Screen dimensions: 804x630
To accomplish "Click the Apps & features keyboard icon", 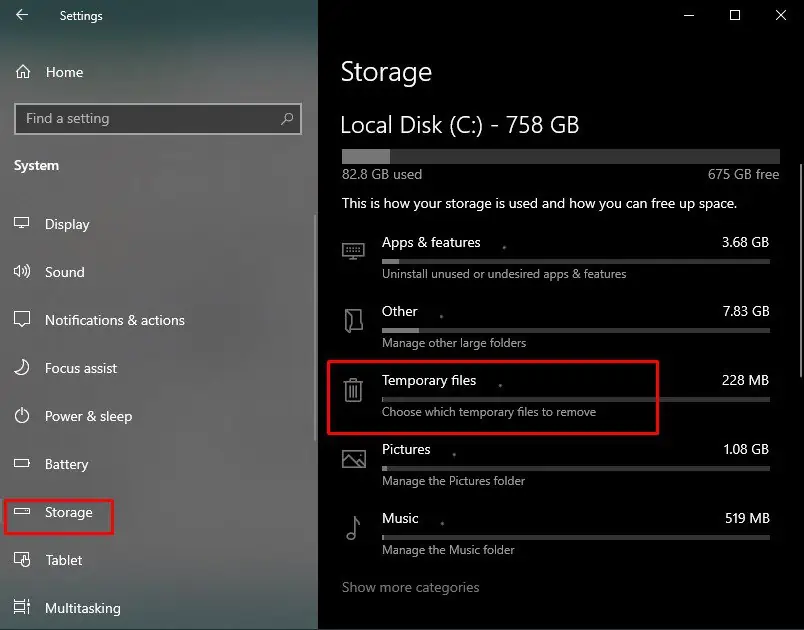I will [x=353, y=251].
